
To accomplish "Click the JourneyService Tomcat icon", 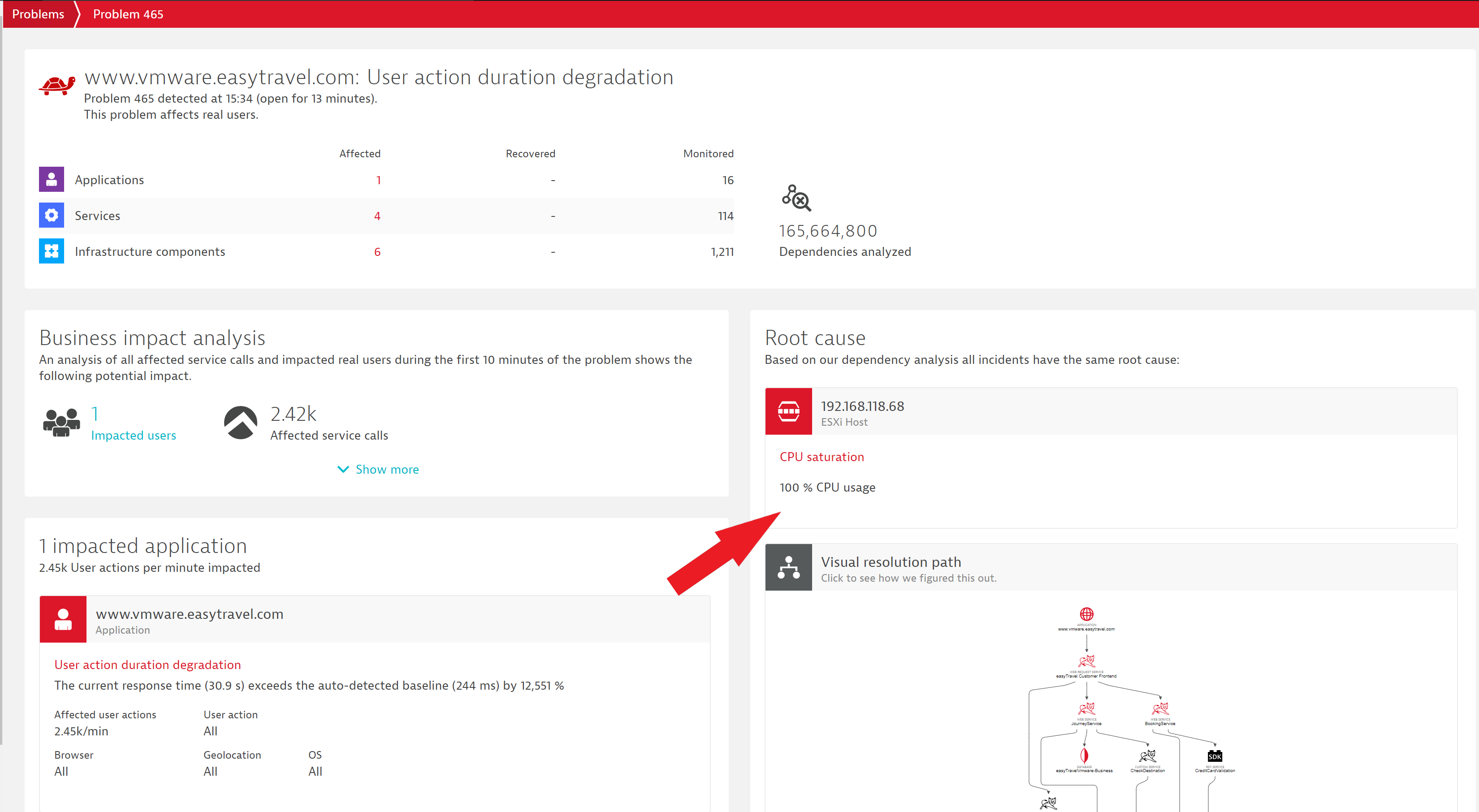I will tap(1086, 708).
